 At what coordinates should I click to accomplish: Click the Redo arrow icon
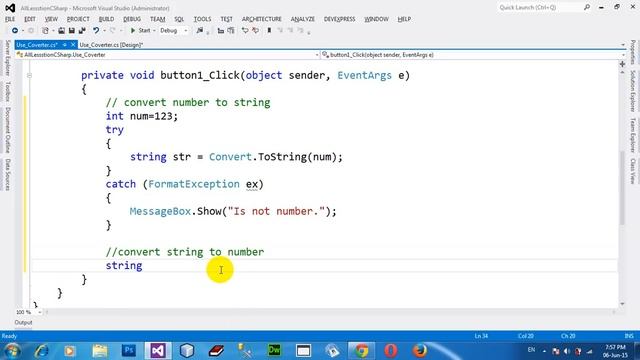113,31
